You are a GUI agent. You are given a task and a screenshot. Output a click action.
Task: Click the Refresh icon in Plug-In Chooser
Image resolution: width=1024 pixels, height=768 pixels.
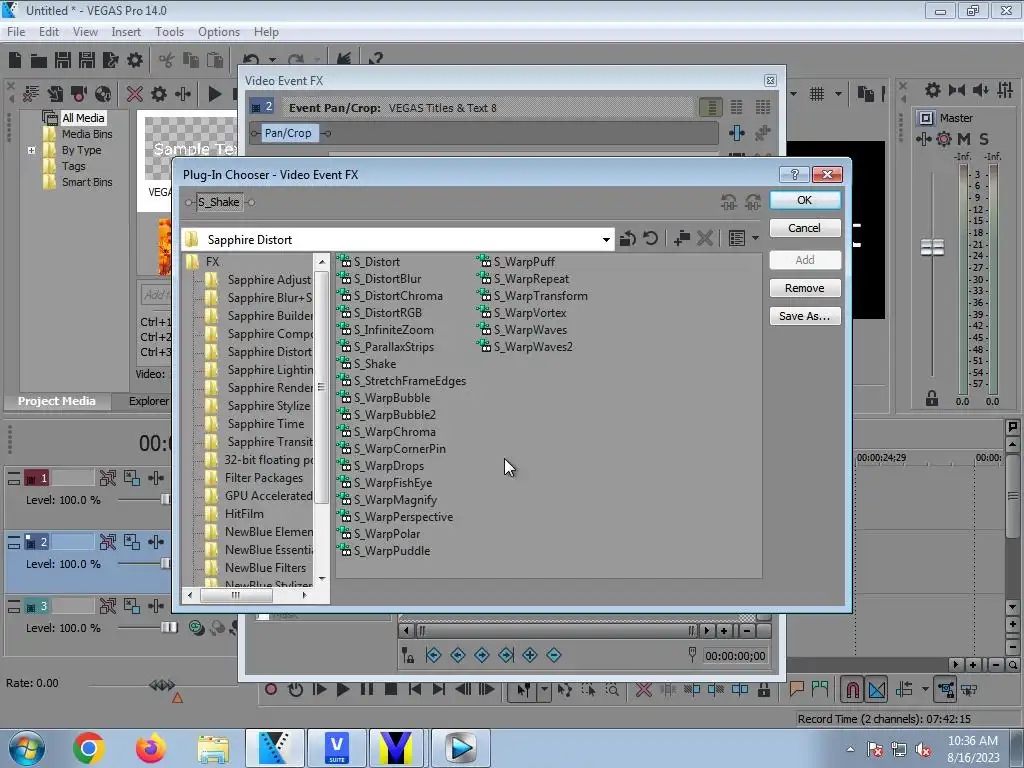pos(650,238)
